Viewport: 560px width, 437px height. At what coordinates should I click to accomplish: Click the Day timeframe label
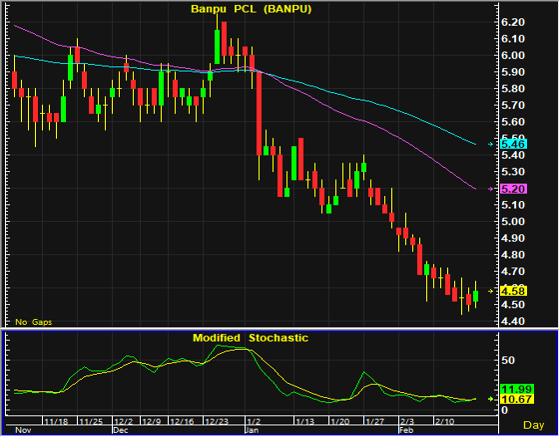click(x=534, y=425)
